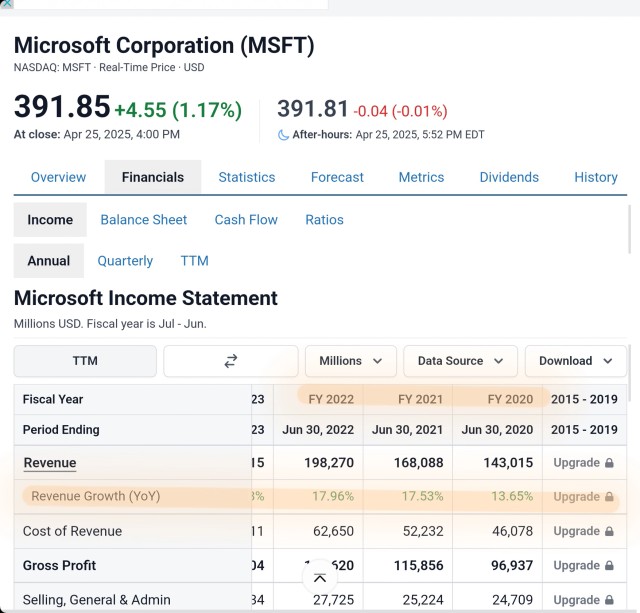Viewport: 640px width, 613px height.
Task: Open the Overview tab
Action: [x=58, y=177]
